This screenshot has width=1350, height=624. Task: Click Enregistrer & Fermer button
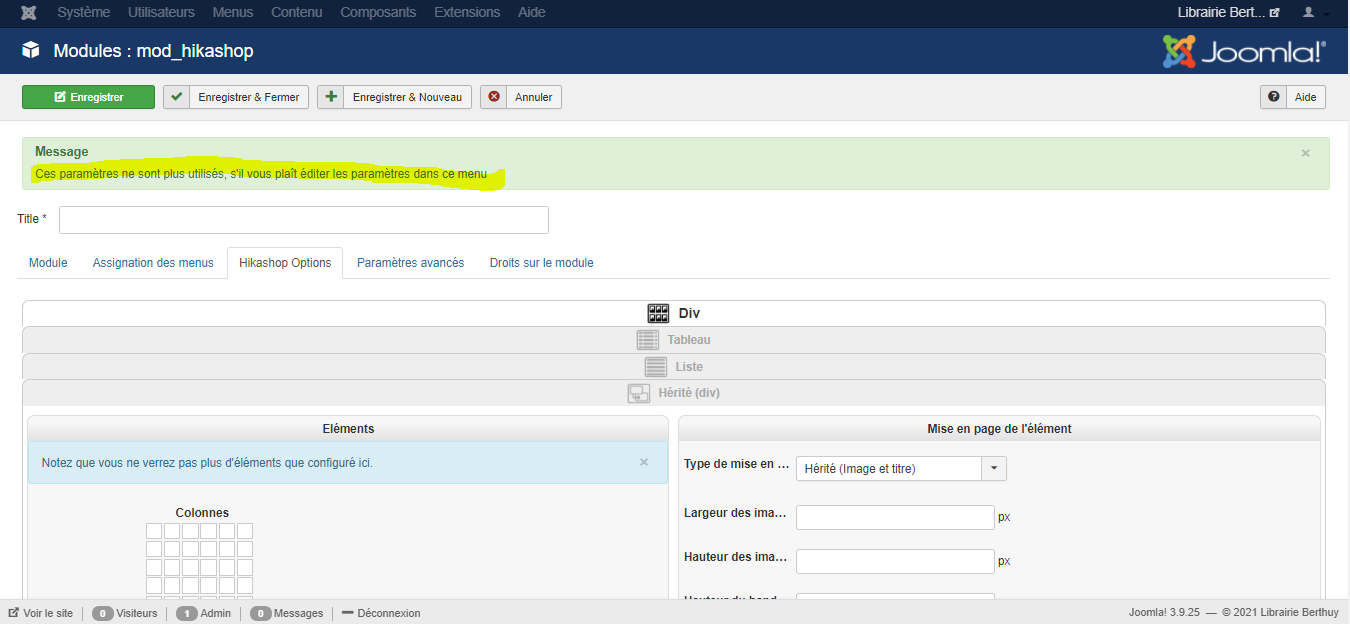coord(236,97)
